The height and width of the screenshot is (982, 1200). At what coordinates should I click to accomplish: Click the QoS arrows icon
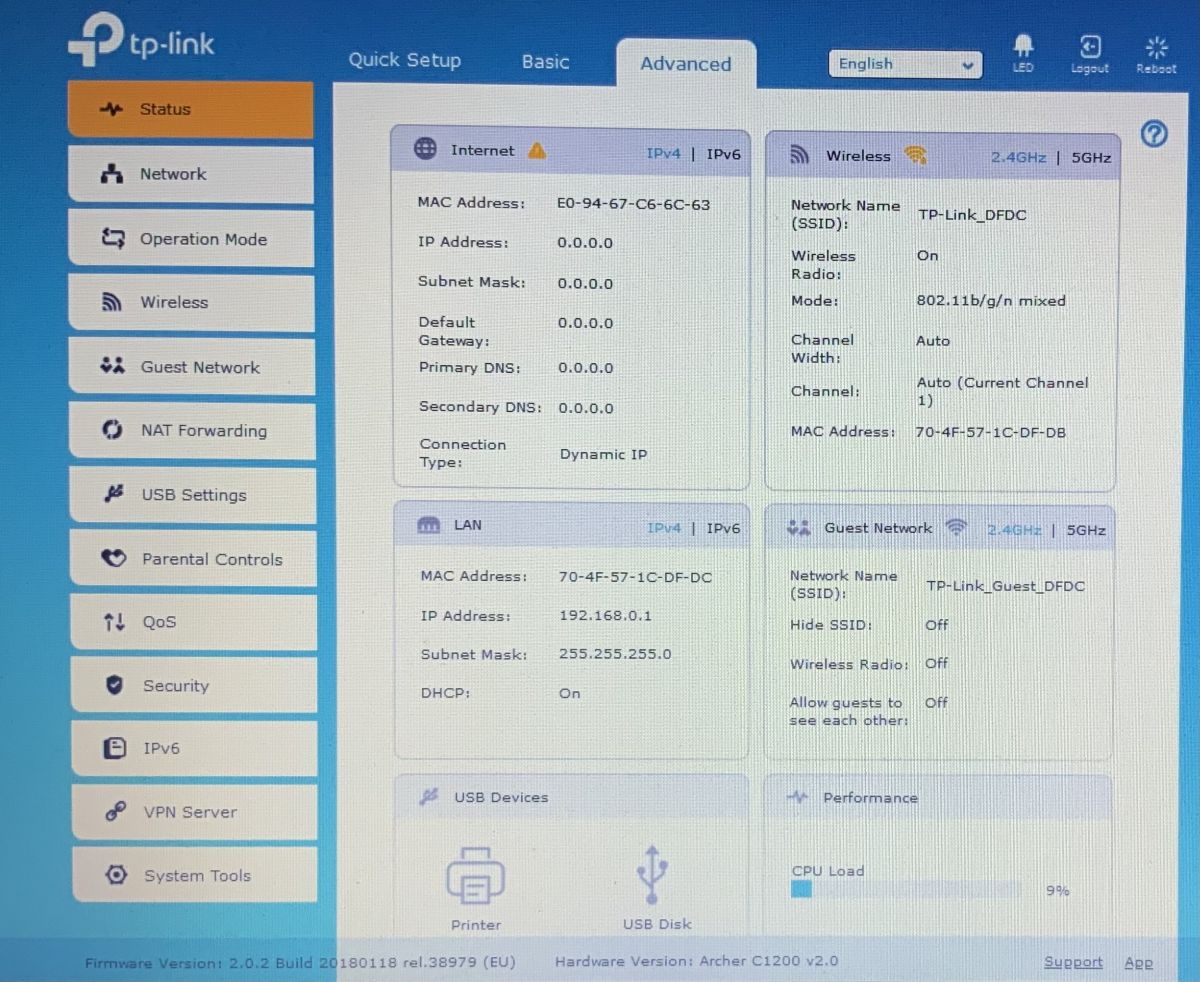pyautogui.click(x=114, y=622)
